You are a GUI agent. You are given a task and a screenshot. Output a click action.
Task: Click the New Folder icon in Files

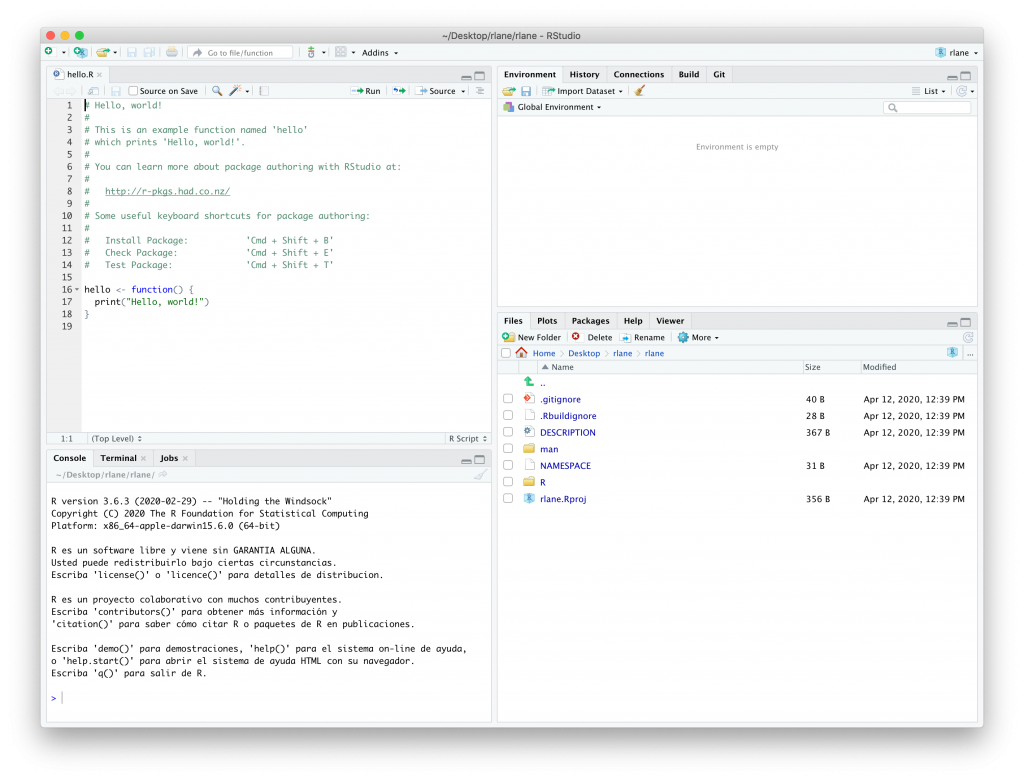(x=509, y=337)
